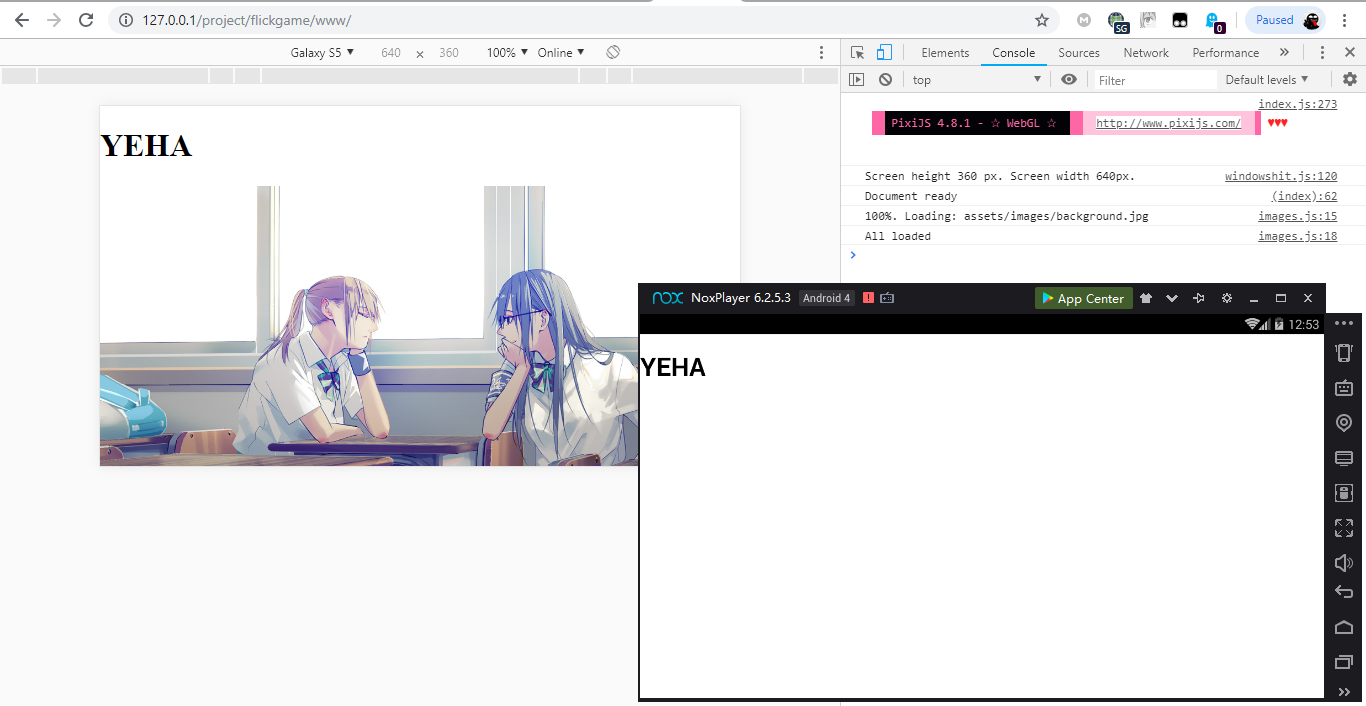This screenshot has height=706, width=1366.
Task: Focus the console Filter input field
Action: [x=1155, y=80]
